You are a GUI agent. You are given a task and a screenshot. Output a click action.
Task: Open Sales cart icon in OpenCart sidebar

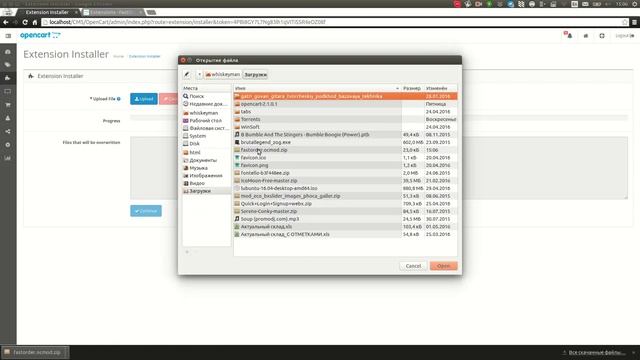coord(8,105)
